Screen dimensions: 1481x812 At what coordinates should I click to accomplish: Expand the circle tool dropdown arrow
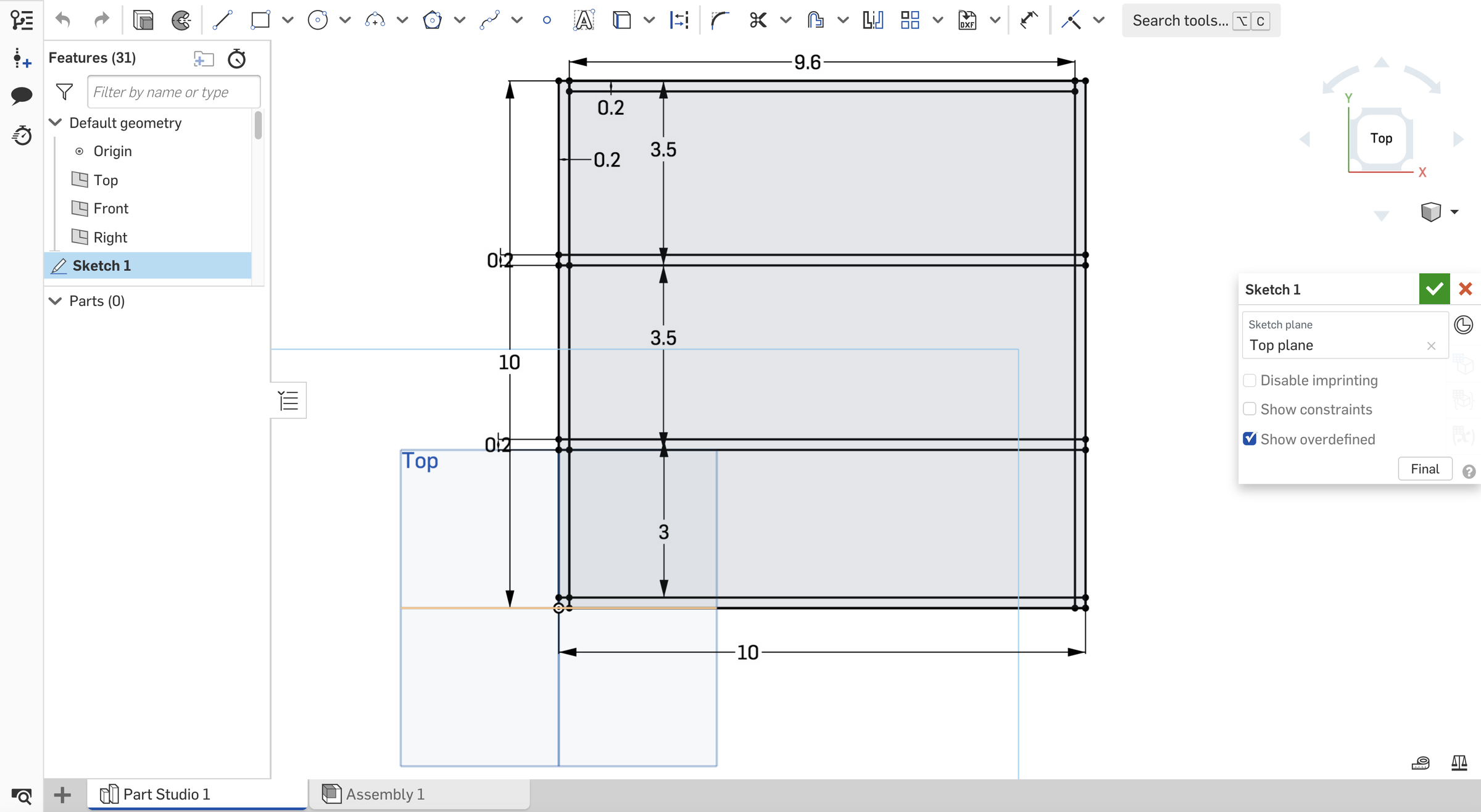point(346,20)
